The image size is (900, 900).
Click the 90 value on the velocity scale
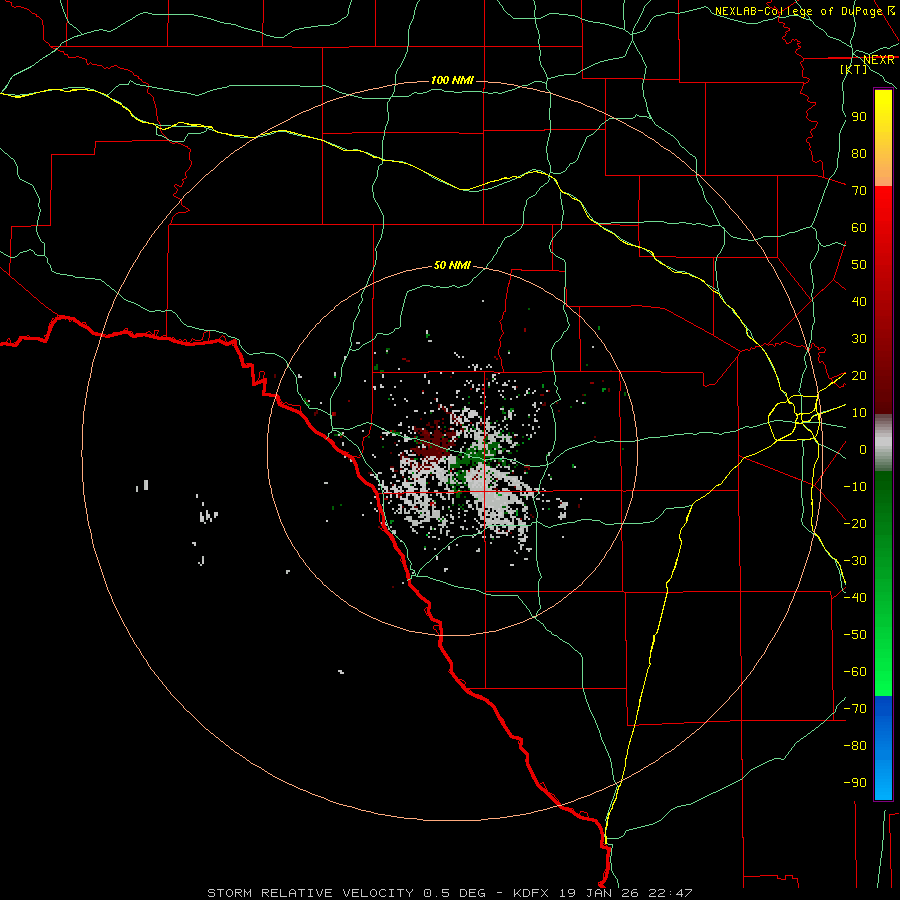859,117
